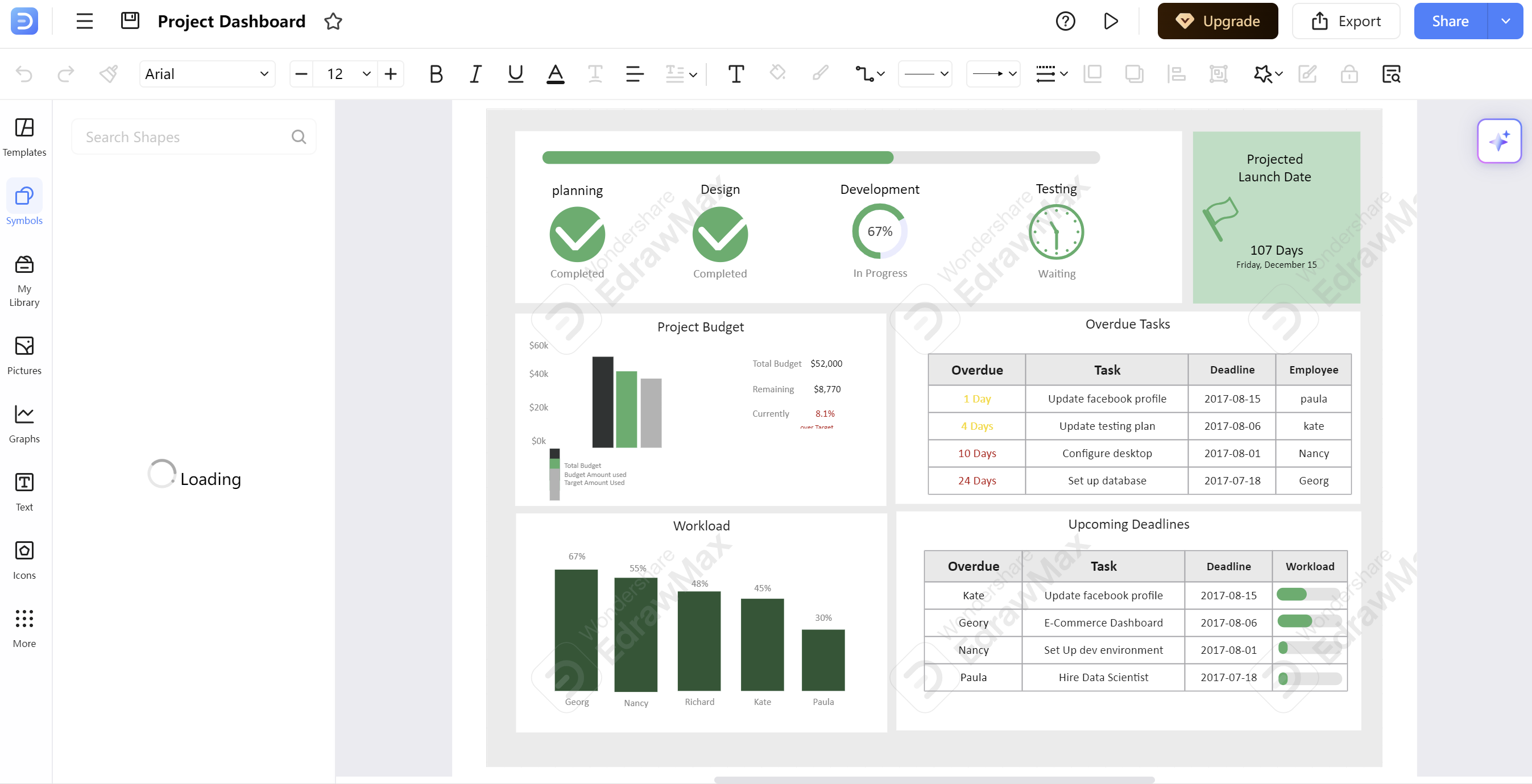
Task: Toggle upcoming deadline switch for Nancy
Action: click(1307, 648)
